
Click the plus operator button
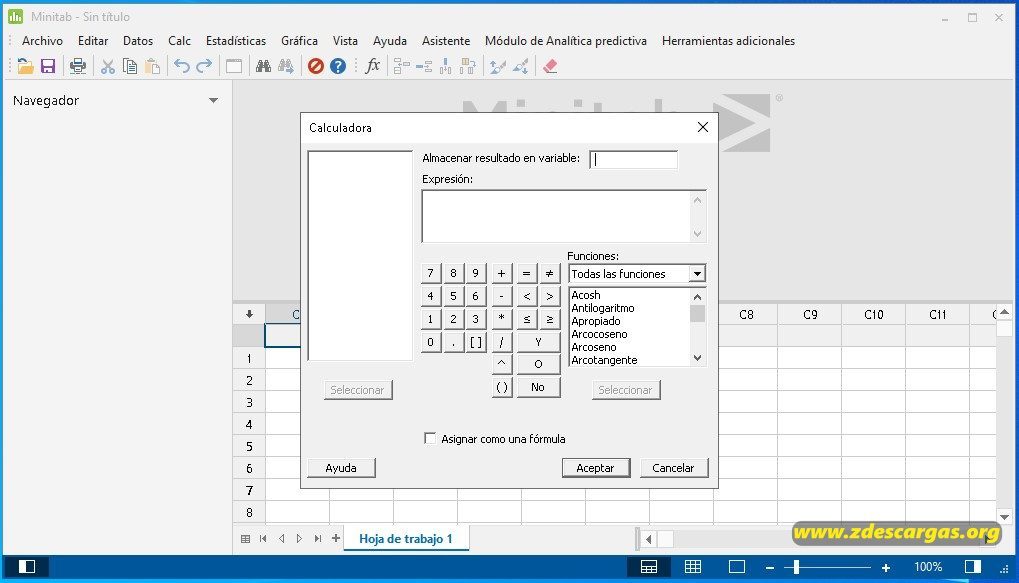[501, 274]
